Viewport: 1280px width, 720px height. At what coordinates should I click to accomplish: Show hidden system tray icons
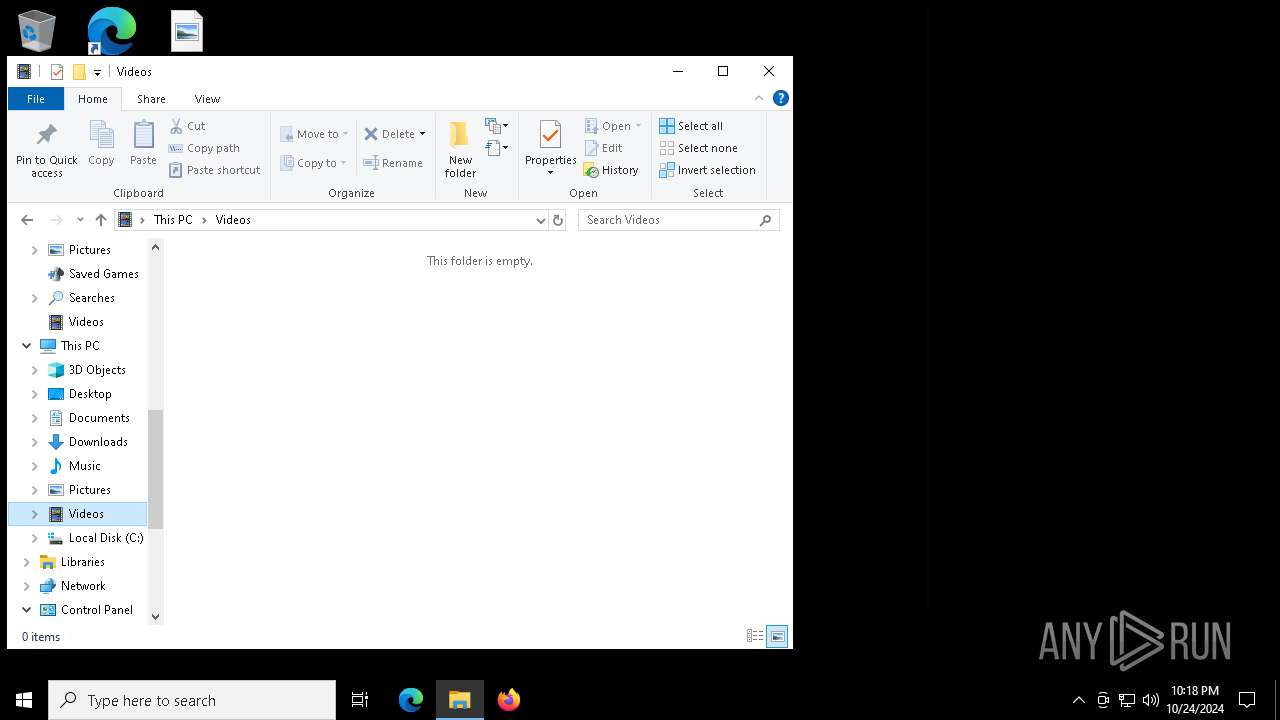[x=1078, y=700]
